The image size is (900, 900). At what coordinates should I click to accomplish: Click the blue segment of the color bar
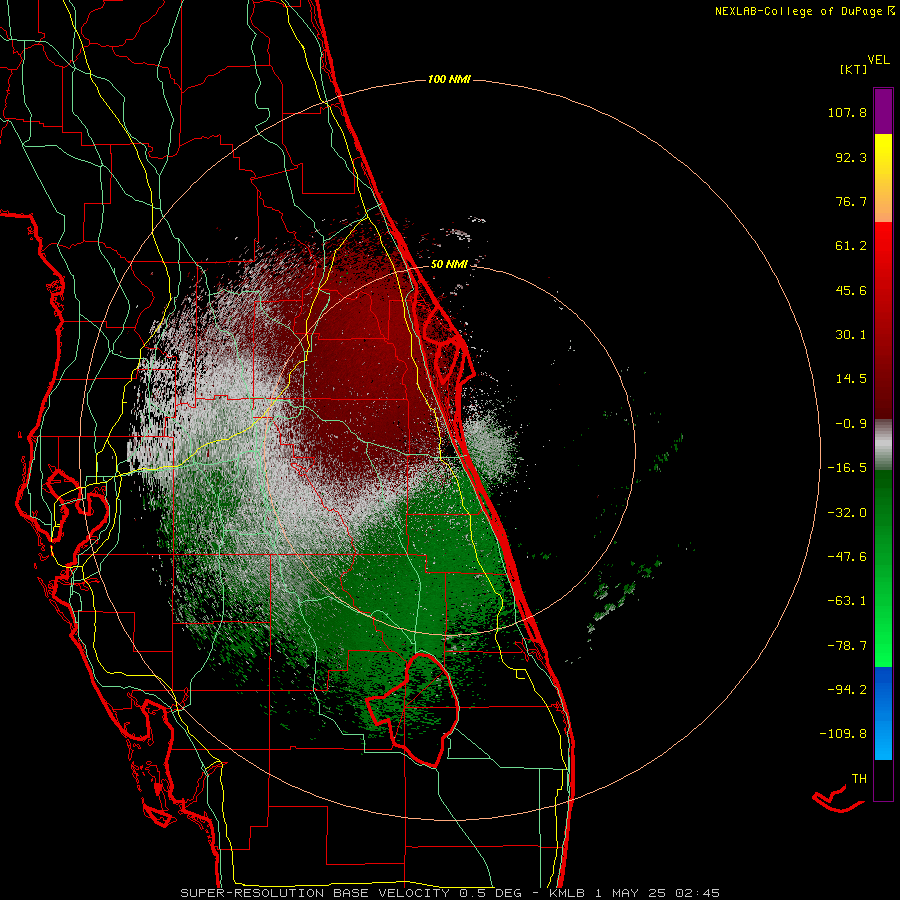pyautogui.click(x=883, y=713)
